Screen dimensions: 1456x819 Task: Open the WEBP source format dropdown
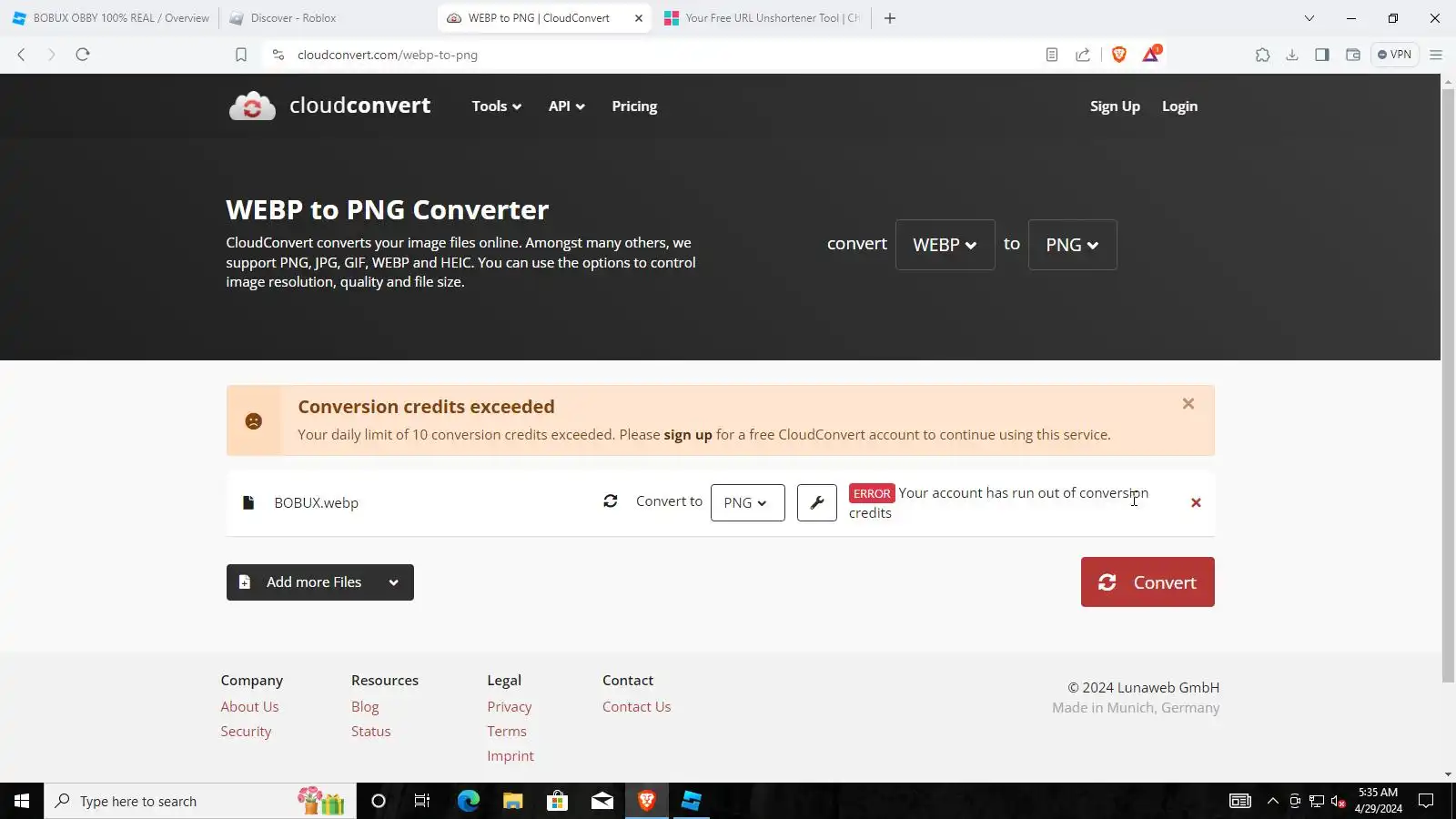coord(945,245)
